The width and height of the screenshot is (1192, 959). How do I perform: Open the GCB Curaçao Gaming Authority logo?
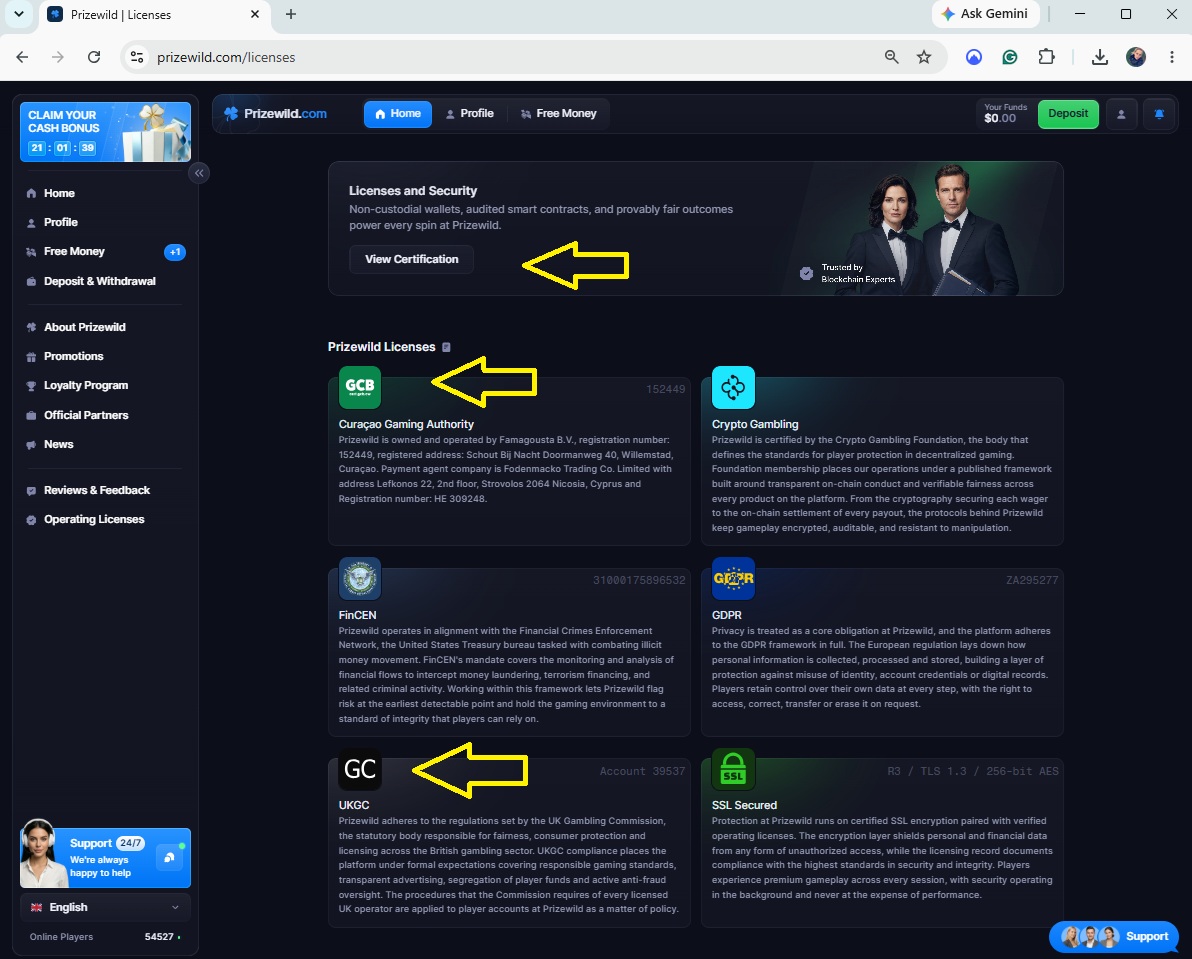(360, 387)
